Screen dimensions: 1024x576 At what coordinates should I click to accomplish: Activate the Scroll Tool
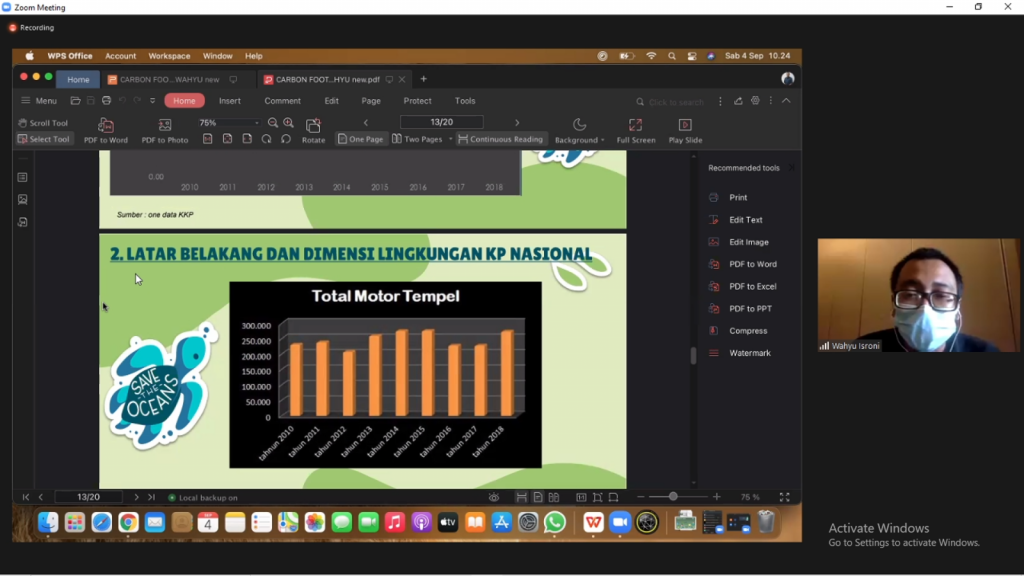tap(43, 123)
